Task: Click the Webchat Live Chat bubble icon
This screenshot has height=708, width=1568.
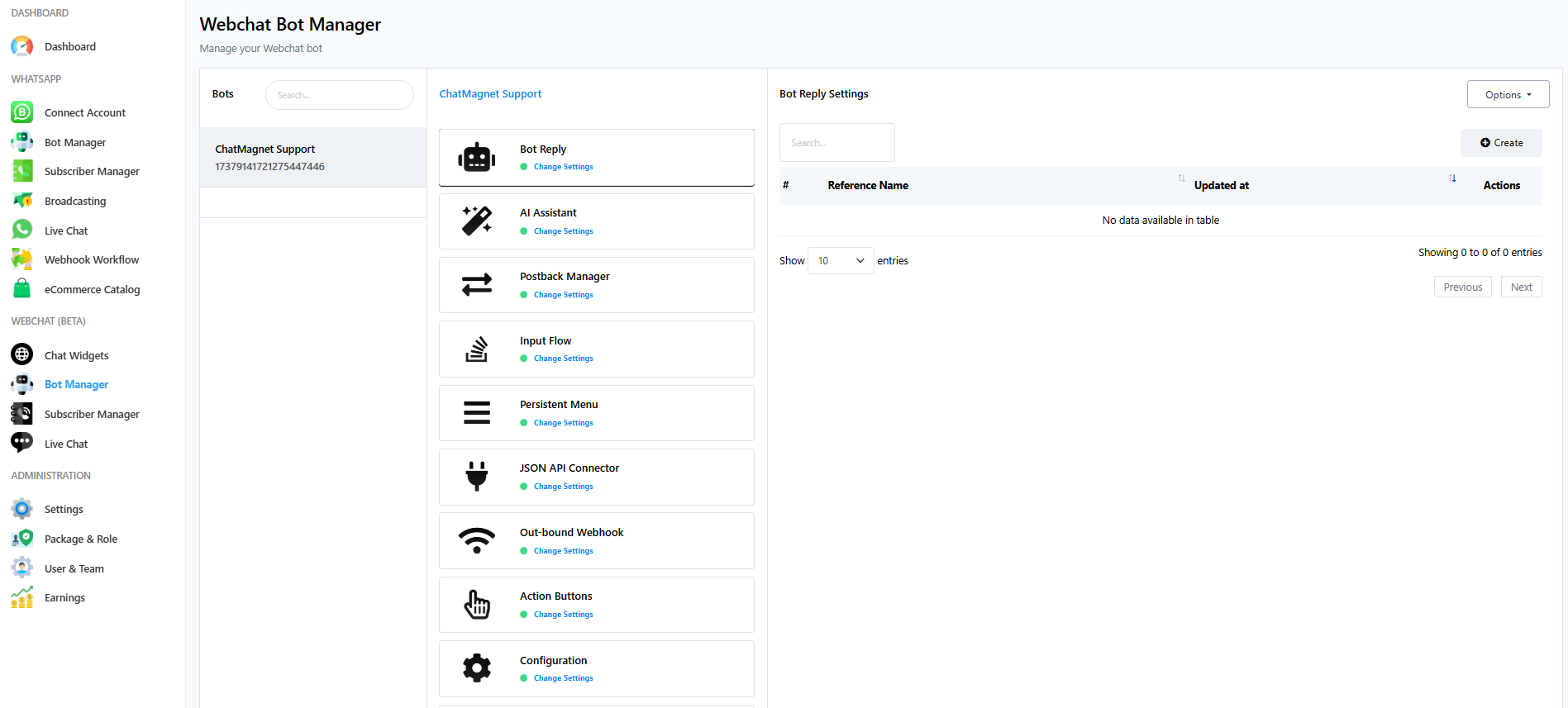Action: point(22,443)
